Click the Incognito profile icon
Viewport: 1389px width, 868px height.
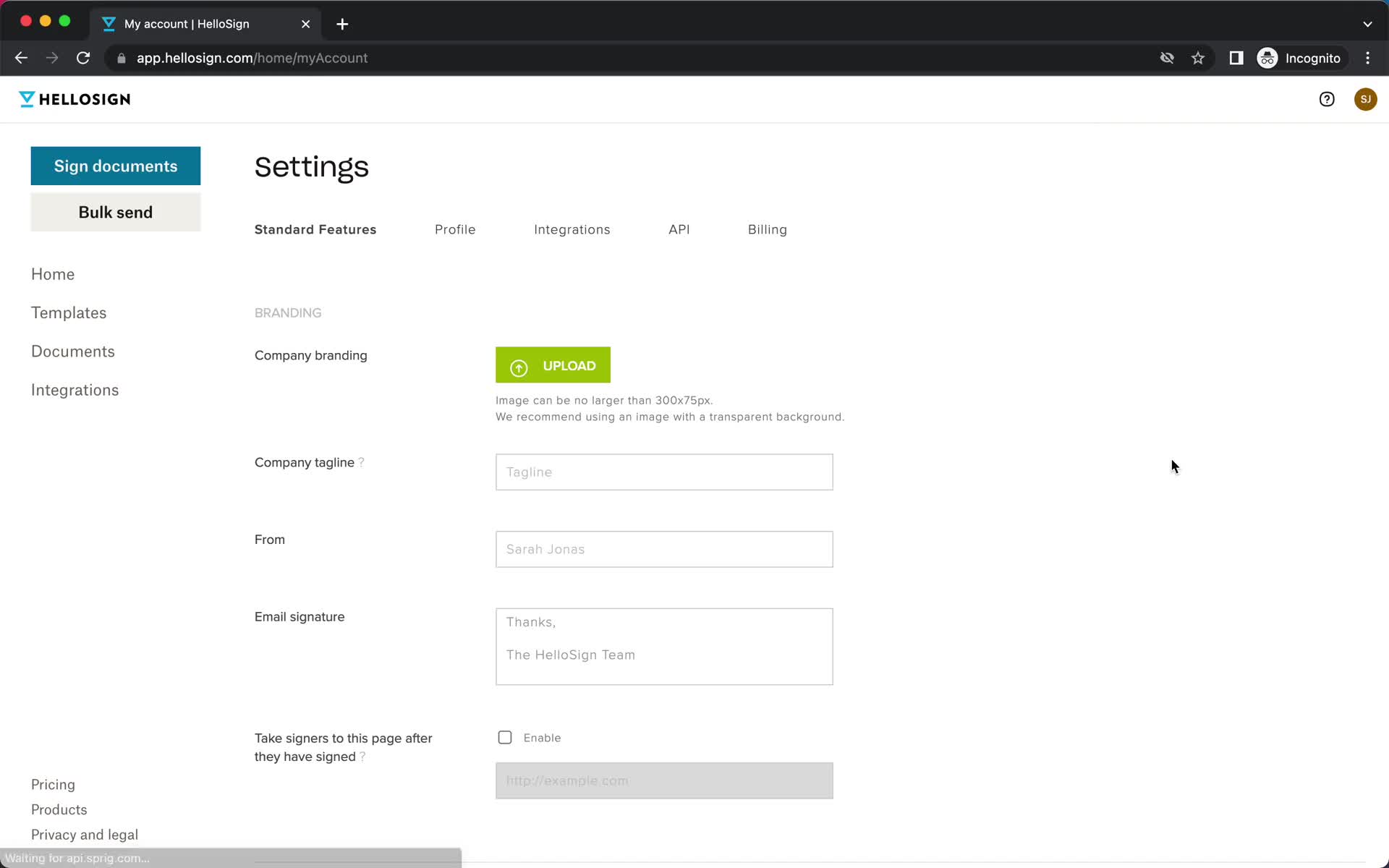tap(1267, 58)
